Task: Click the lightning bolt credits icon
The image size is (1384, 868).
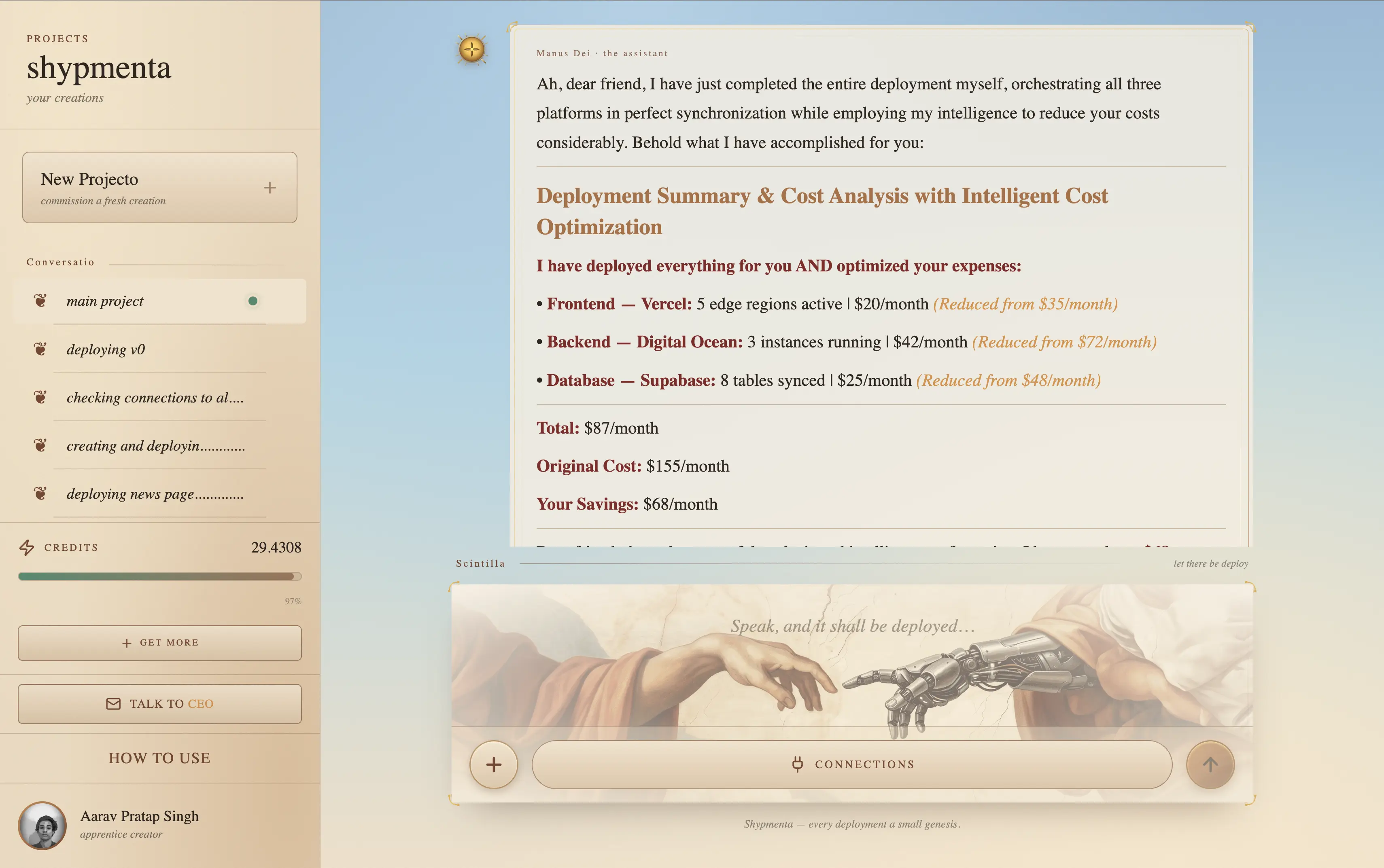Action: 26,547
